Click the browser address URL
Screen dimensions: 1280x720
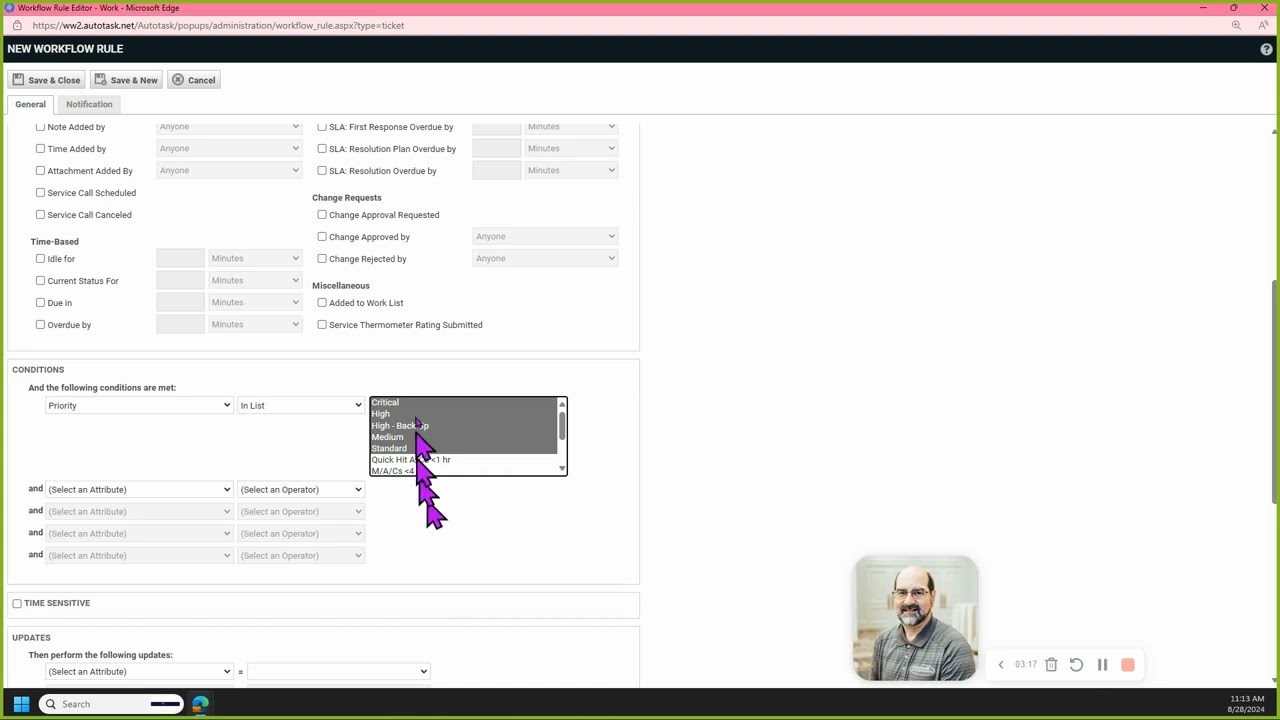pos(218,25)
